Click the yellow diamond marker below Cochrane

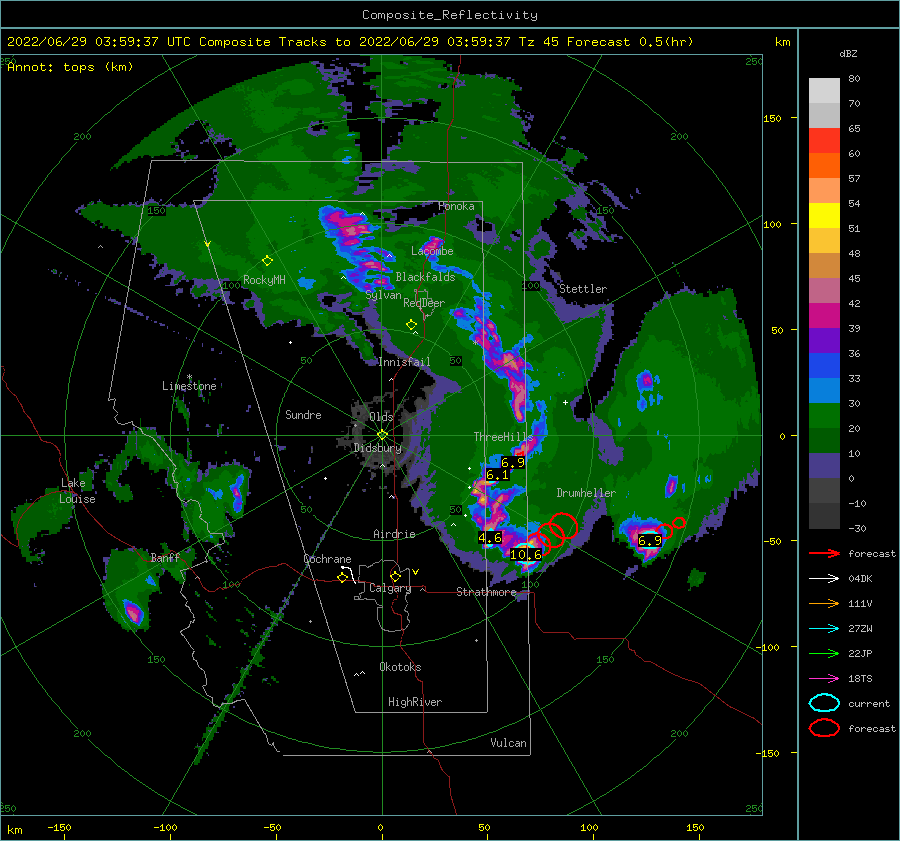pyautogui.click(x=342, y=578)
